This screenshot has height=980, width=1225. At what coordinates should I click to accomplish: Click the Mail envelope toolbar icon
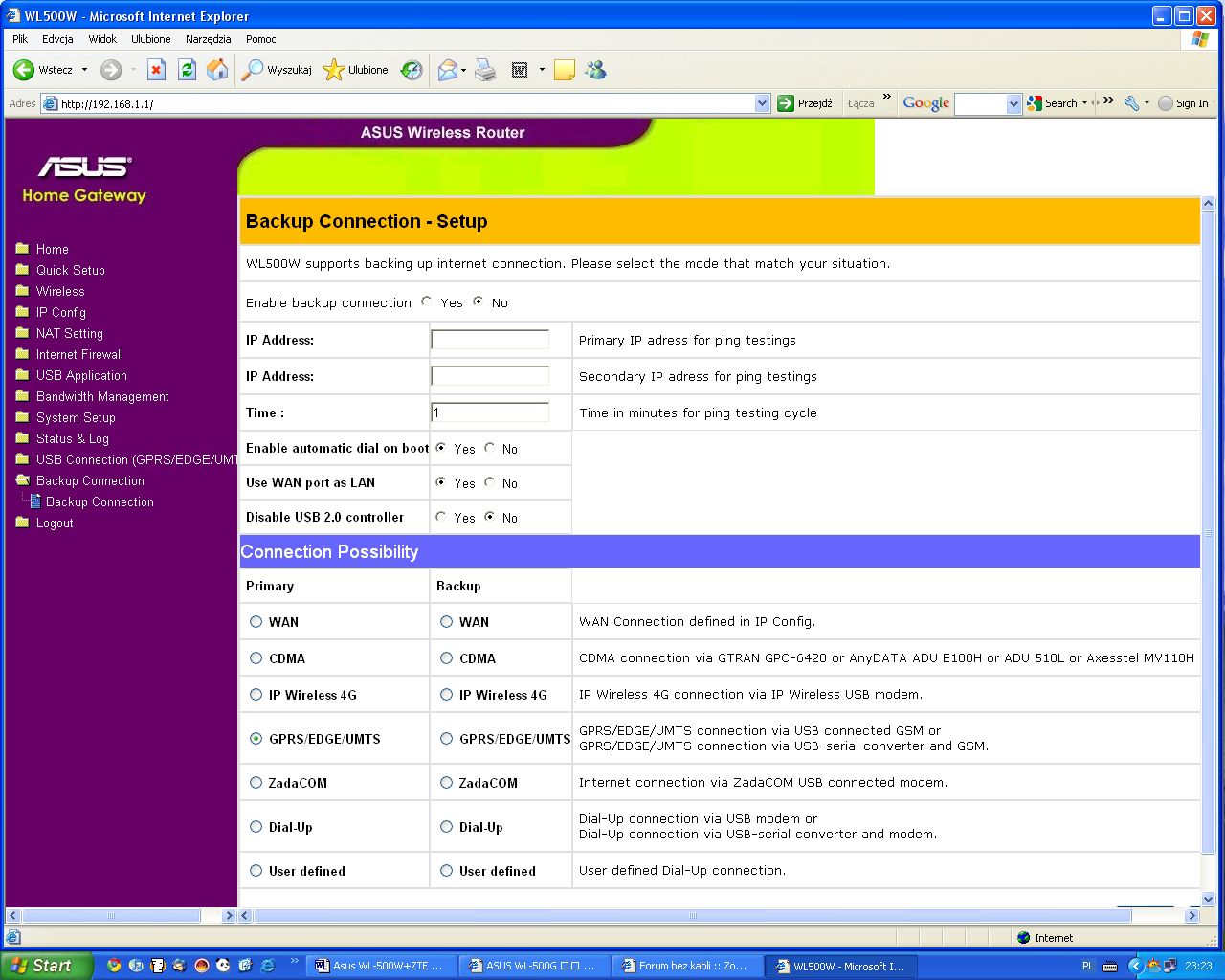click(447, 70)
